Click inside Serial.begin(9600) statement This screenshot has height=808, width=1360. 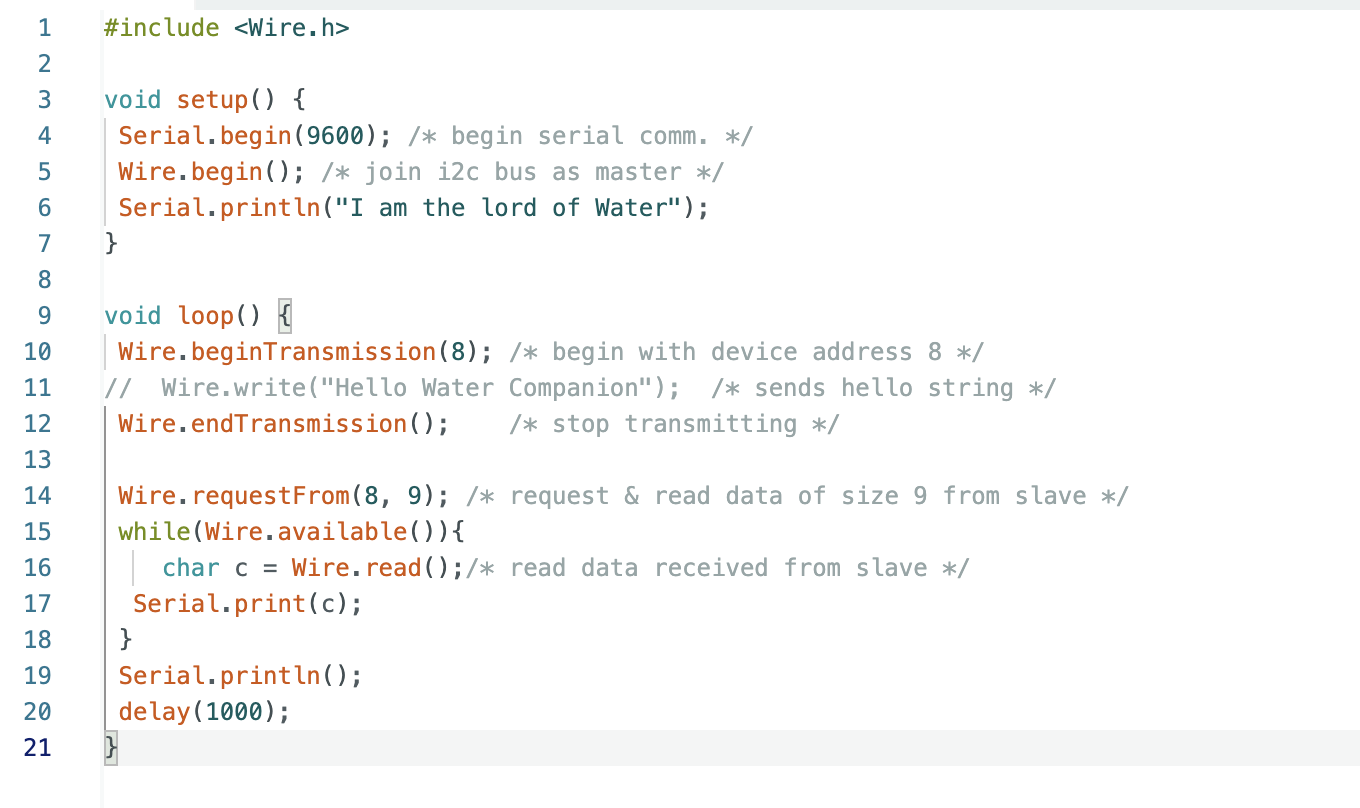[x=254, y=136]
